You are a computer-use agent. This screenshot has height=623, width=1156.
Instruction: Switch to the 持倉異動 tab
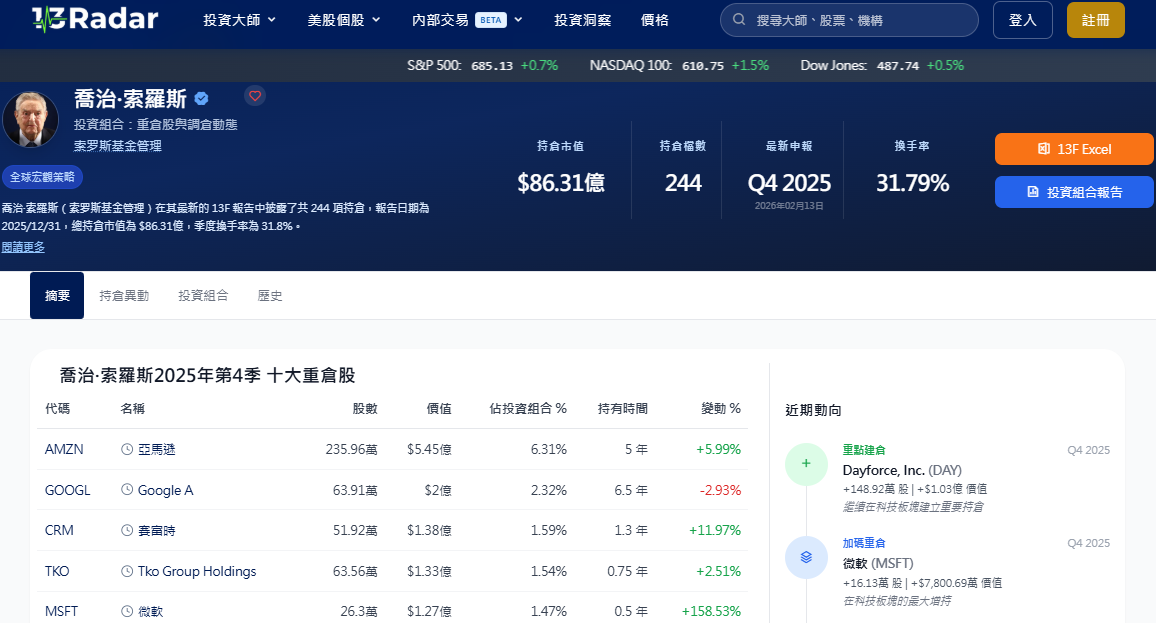(x=124, y=296)
